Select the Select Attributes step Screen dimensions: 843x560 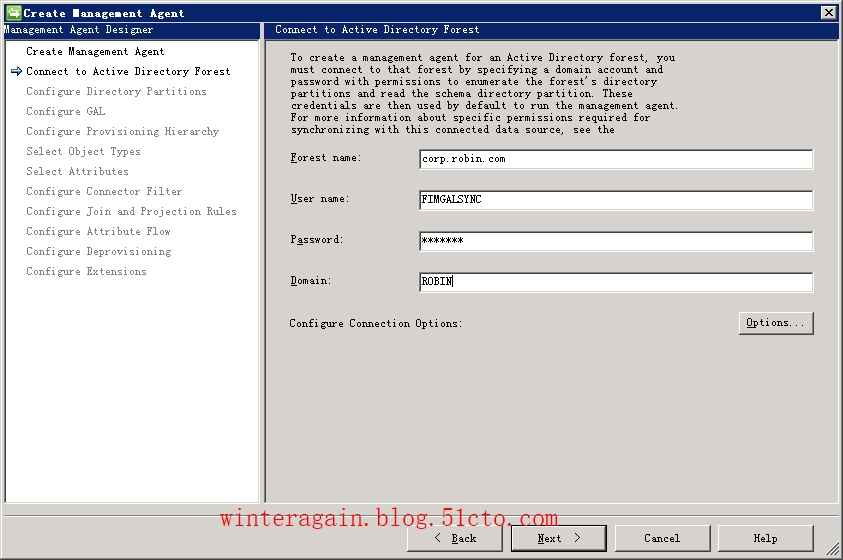pyautogui.click(x=77, y=171)
